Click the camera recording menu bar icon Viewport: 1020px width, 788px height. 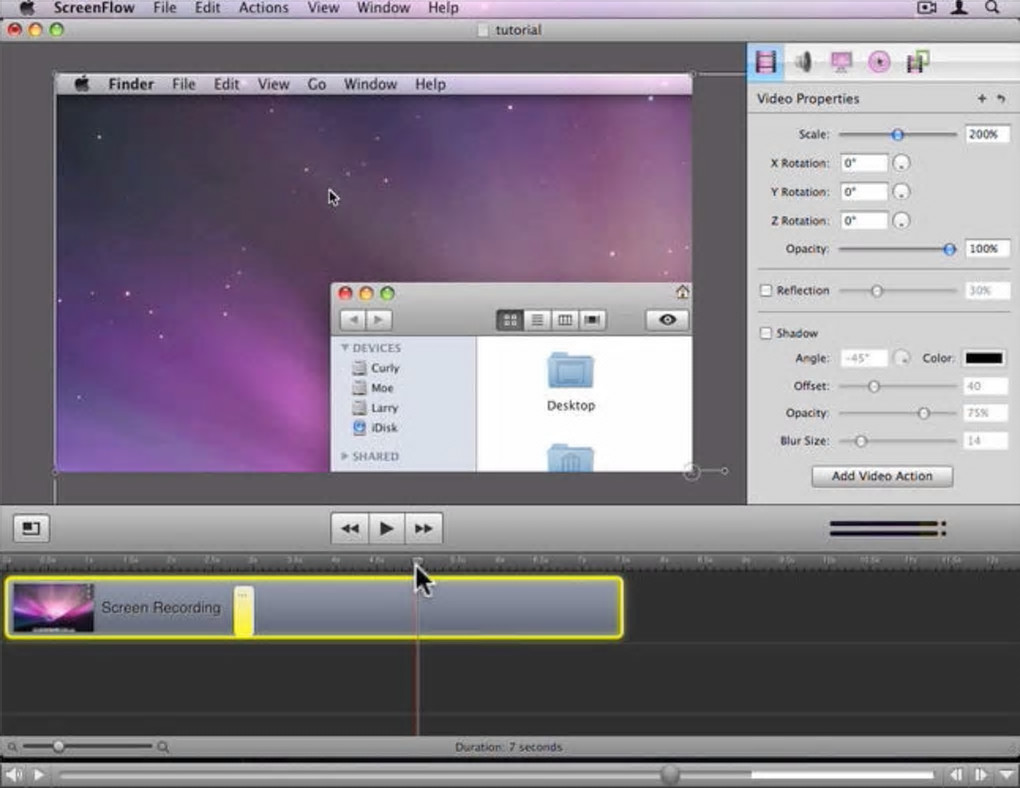[x=926, y=8]
